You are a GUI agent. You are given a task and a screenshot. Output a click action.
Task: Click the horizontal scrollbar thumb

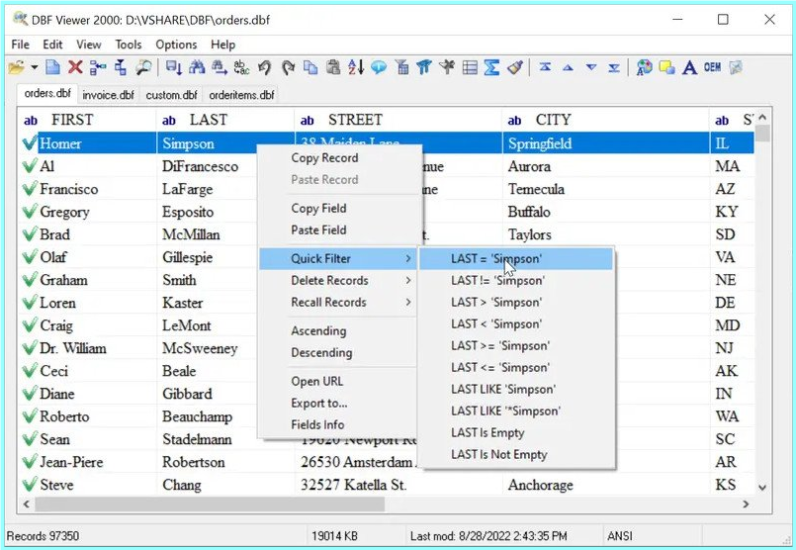[209, 504]
